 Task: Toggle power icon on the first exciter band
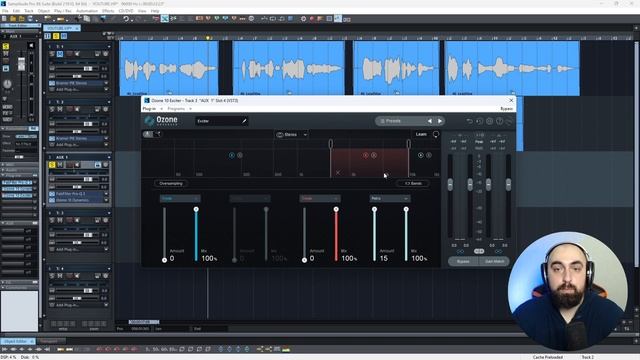232,155
